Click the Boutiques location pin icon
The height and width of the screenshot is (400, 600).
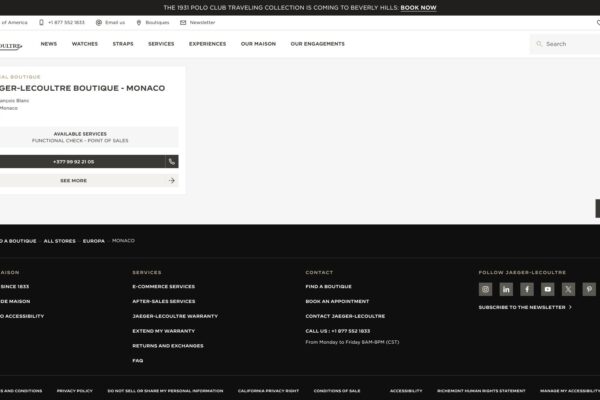pos(139,23)
